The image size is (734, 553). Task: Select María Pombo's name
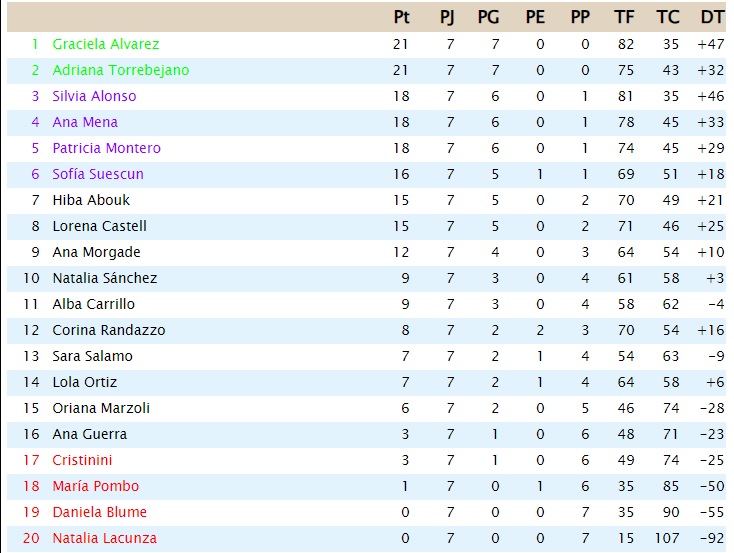(x=95, y=486)
